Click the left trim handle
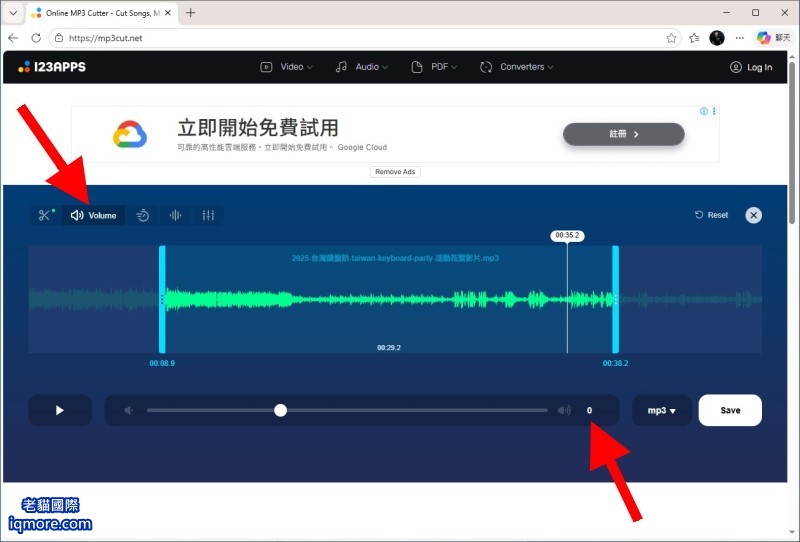The width and height of the screenshot is (800, 542). click(x=162, y=300)
